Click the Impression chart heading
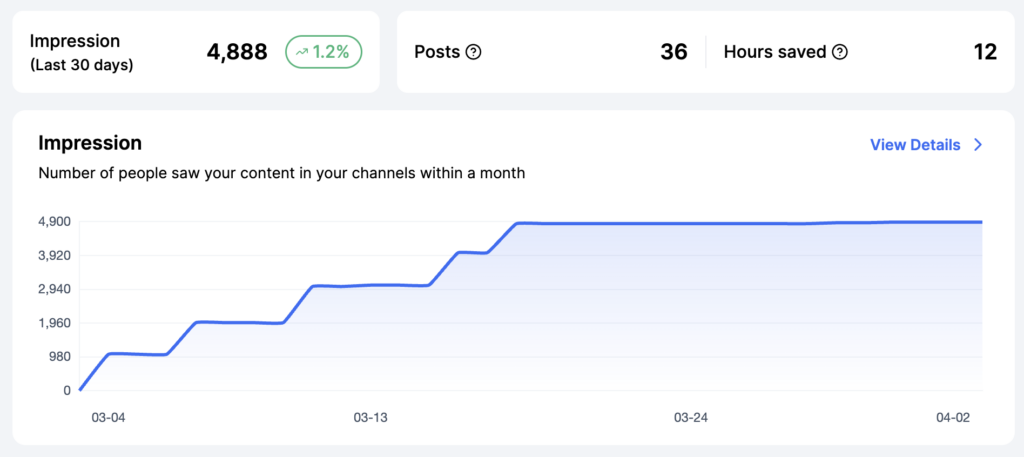 click(x=90, y=143)
